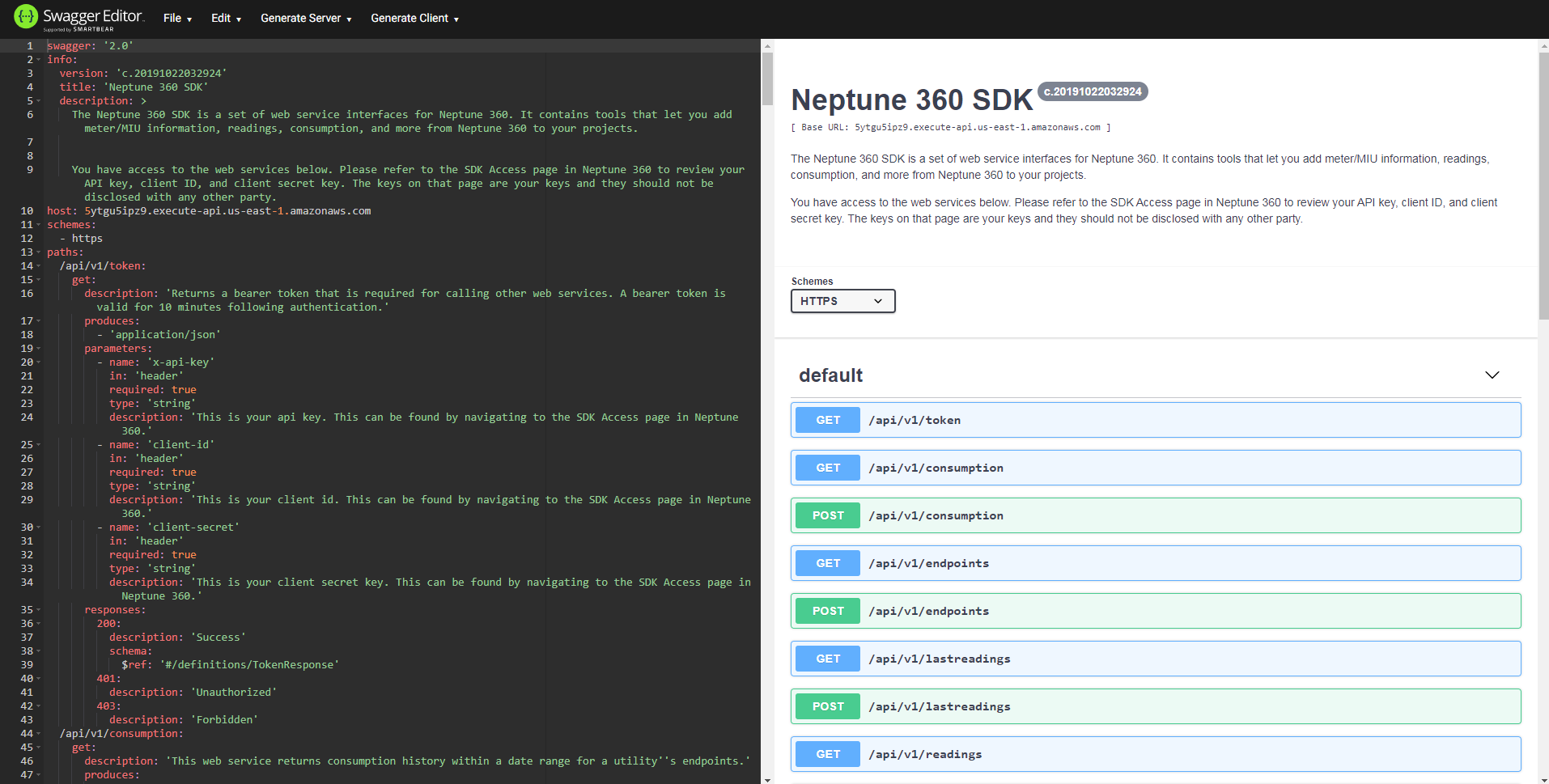
Task: Fold 403 response at line 42
Action: (38, 706)
